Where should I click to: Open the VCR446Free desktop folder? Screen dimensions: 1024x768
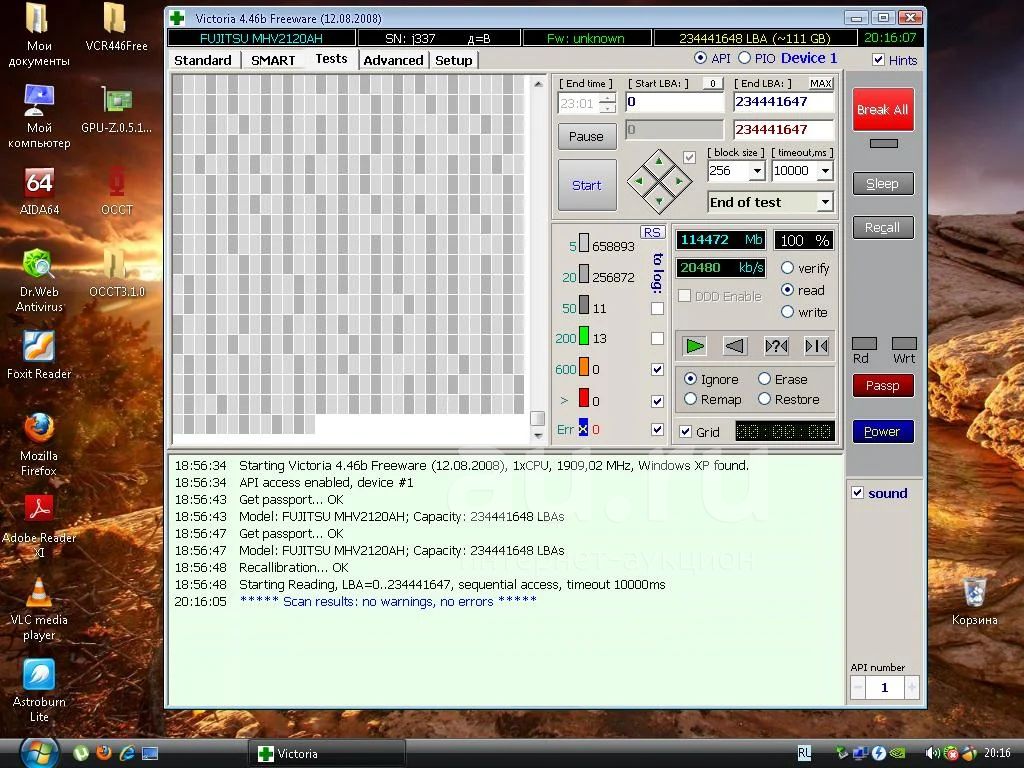(116, 27)
